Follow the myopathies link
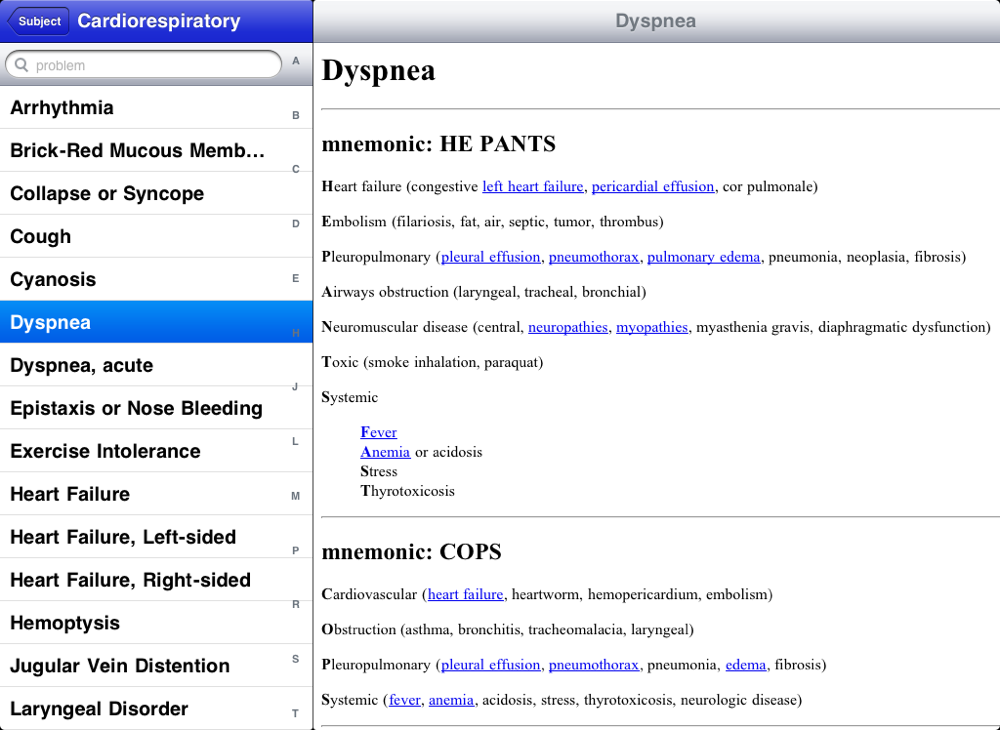The image size is (1000, 730). (x=652, y=327)
